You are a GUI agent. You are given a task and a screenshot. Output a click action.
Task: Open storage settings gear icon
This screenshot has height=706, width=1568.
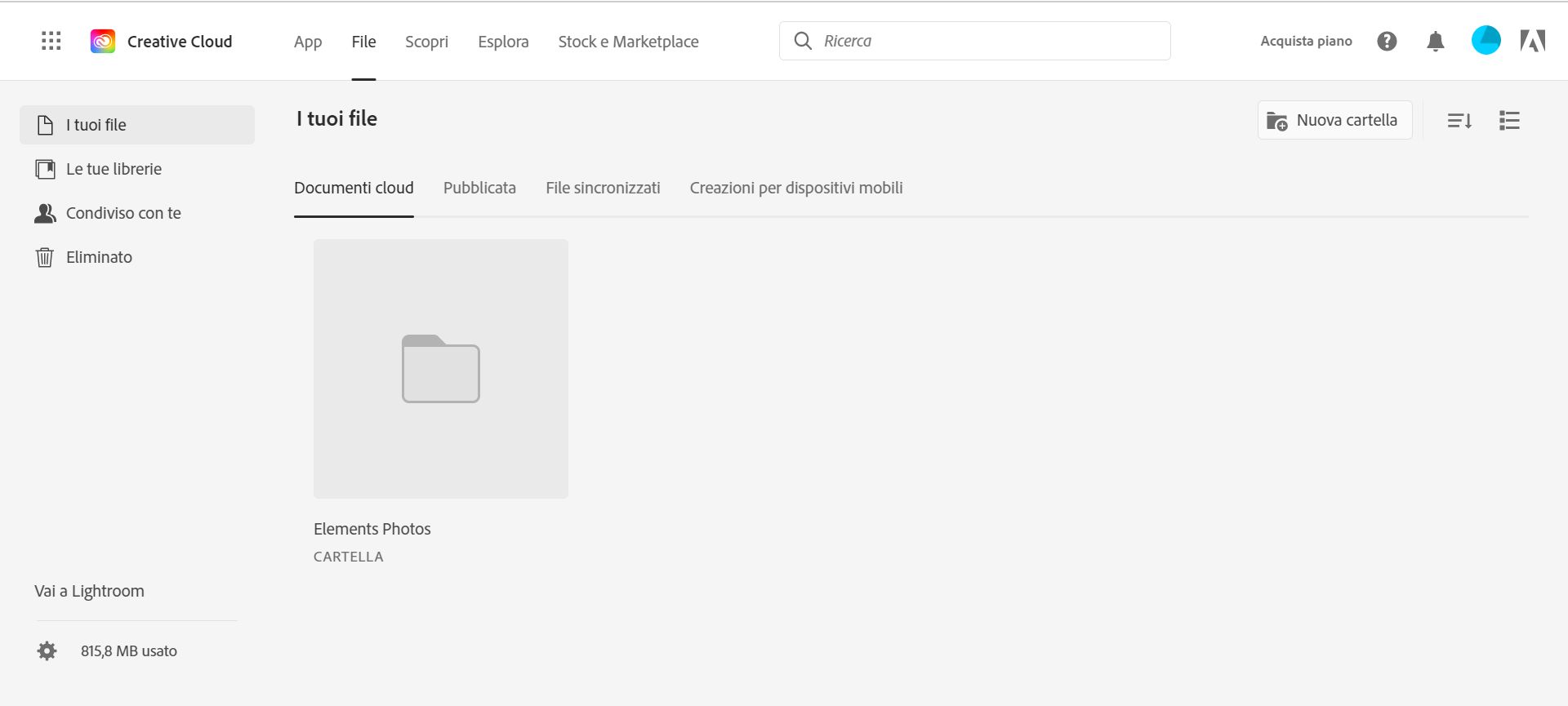click(47, 650)
